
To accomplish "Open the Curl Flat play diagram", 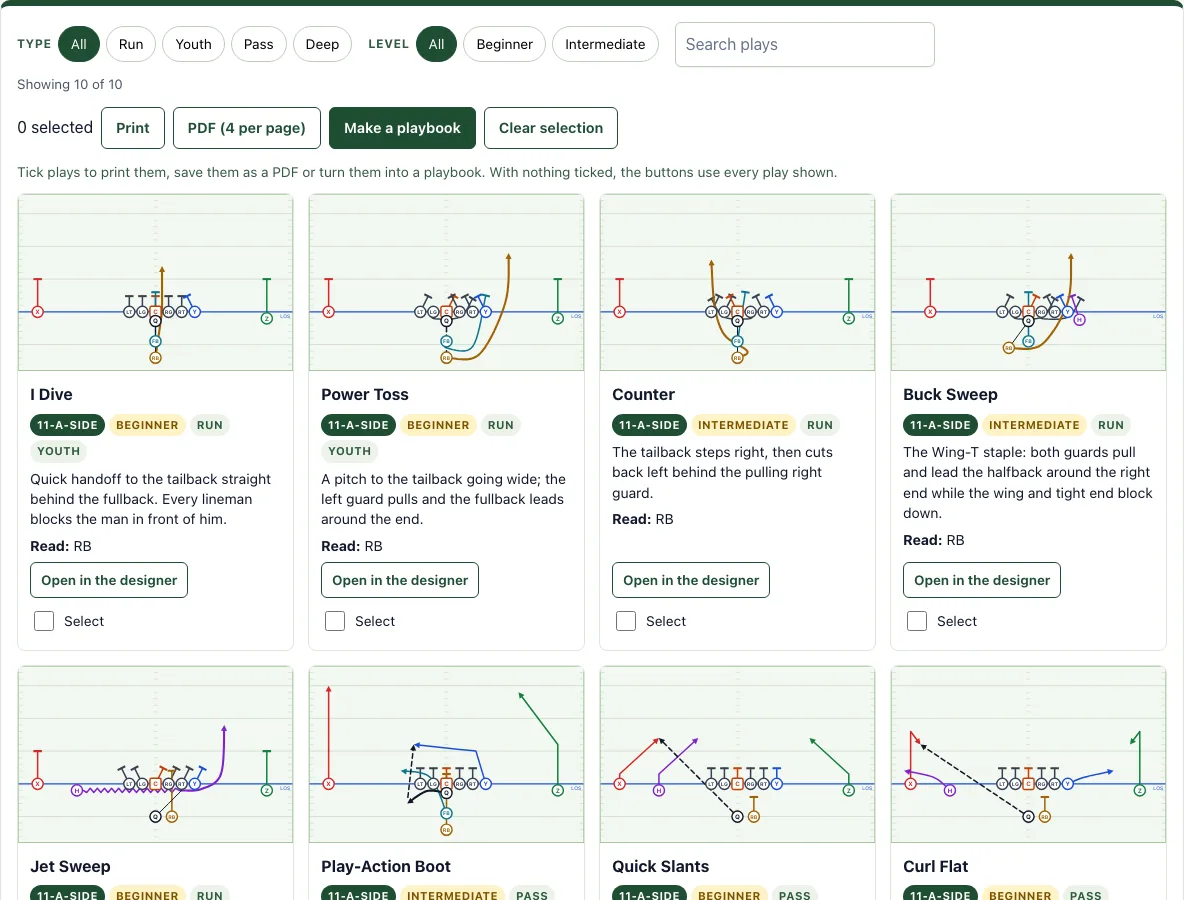I will click(1028, 754).
